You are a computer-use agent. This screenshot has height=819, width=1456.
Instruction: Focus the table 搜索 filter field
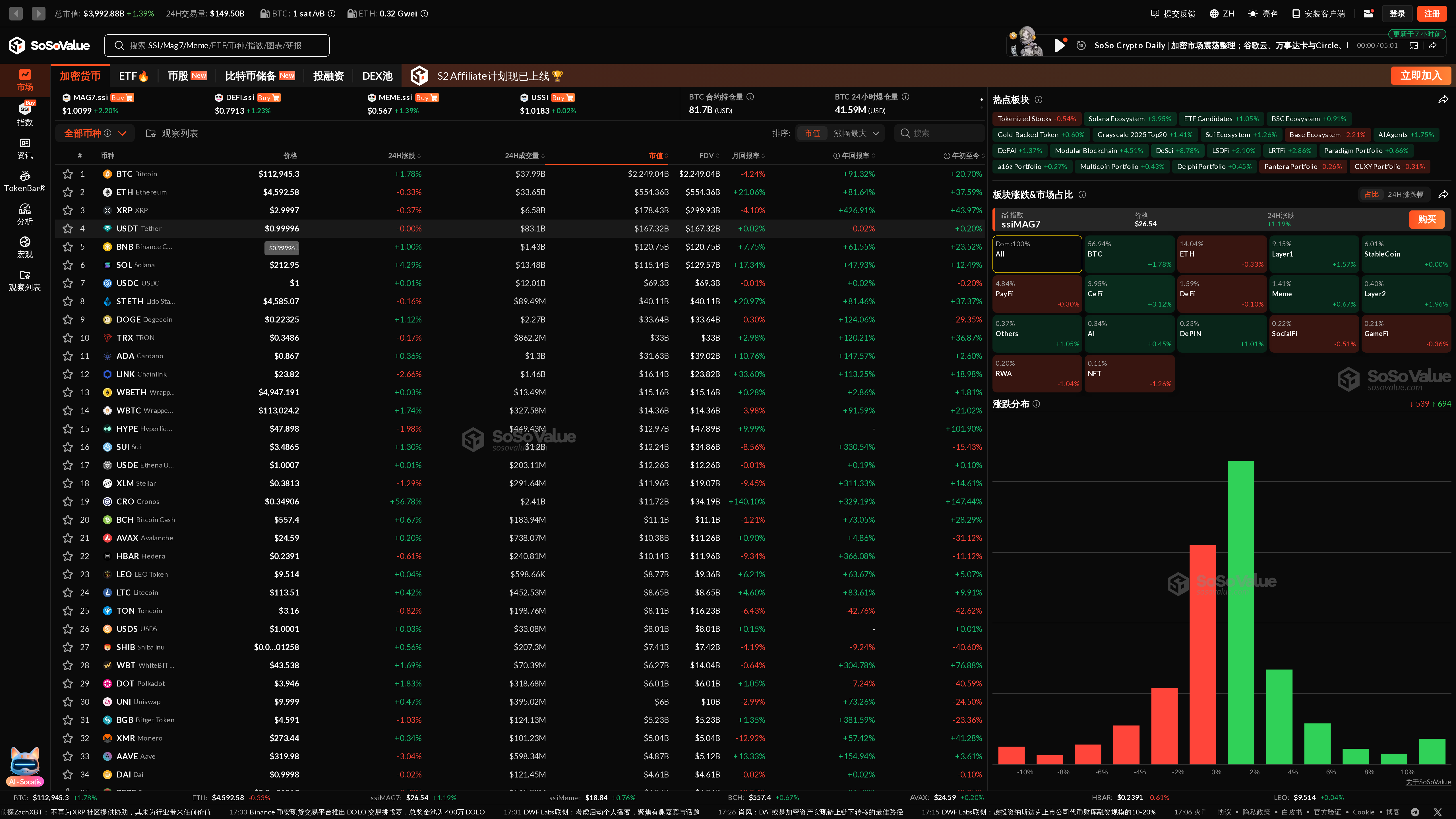point(939,133)
